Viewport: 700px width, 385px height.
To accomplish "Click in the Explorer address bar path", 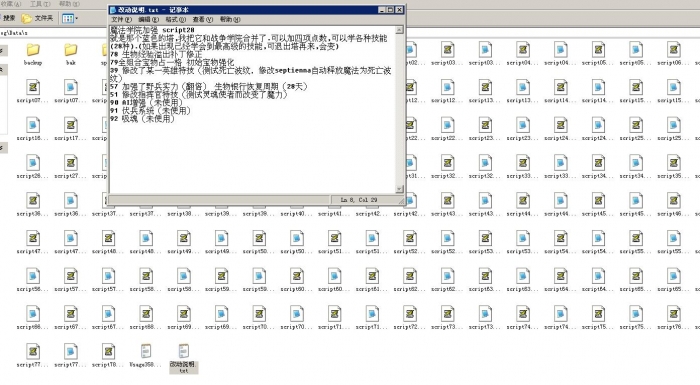I will tap(54, 33).
